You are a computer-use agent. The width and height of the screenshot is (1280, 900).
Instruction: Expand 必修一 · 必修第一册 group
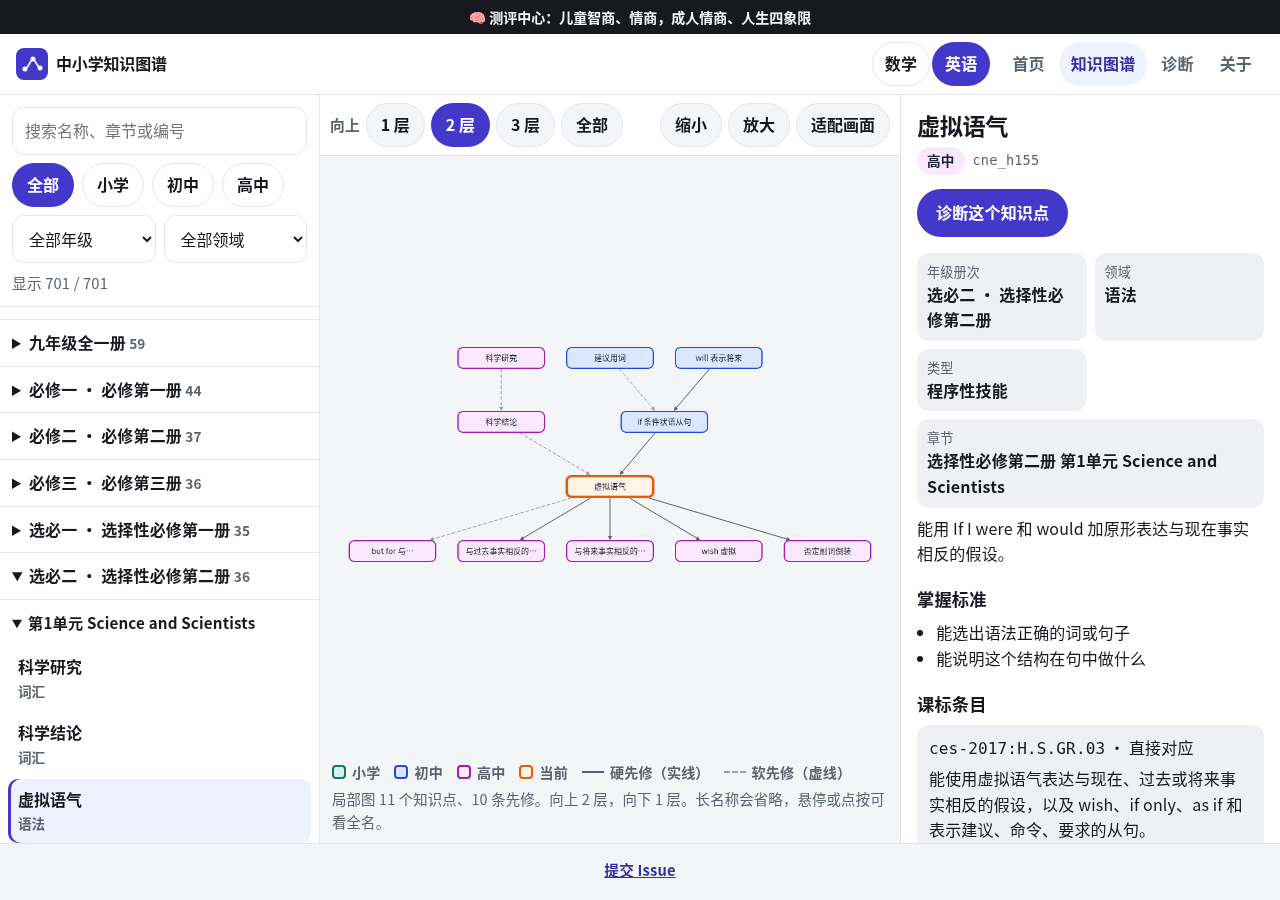pos(159,390)
